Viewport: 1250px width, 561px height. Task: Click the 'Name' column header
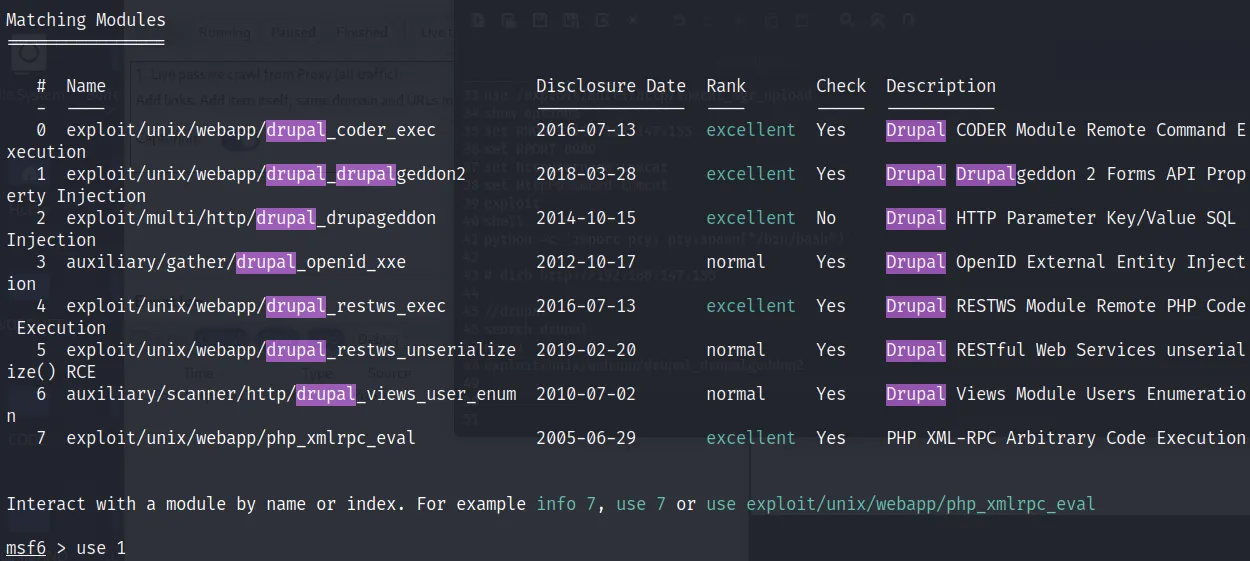86,86
